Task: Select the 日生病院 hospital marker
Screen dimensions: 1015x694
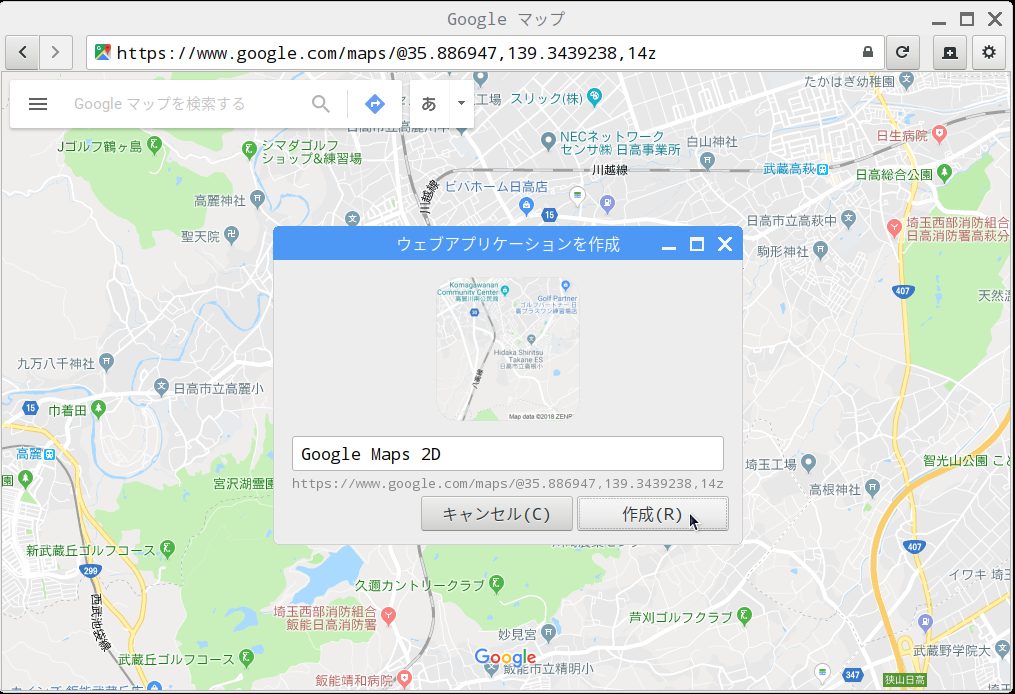Action: 939,135
